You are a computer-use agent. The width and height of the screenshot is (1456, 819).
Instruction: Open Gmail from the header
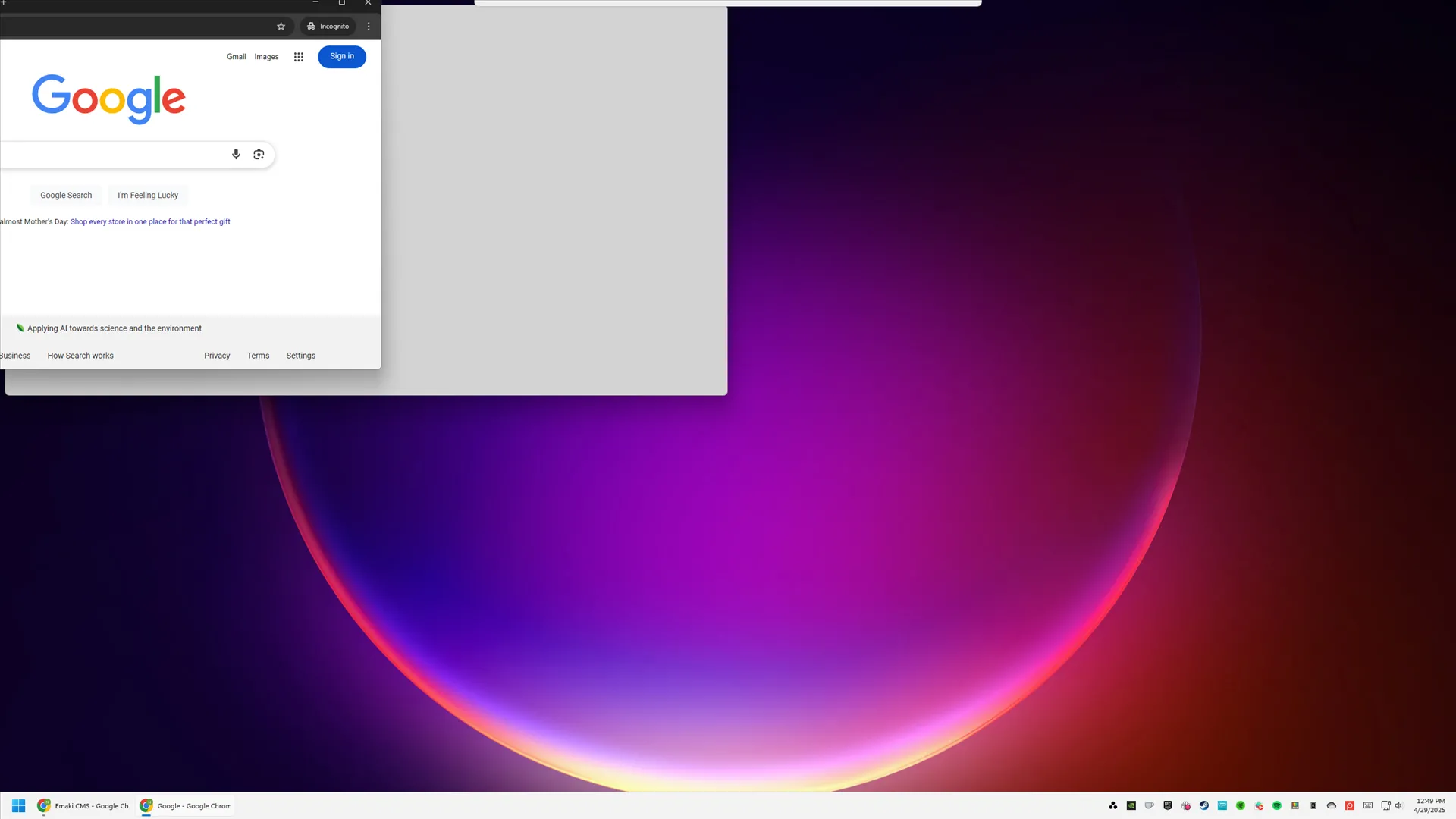(236, 56)
